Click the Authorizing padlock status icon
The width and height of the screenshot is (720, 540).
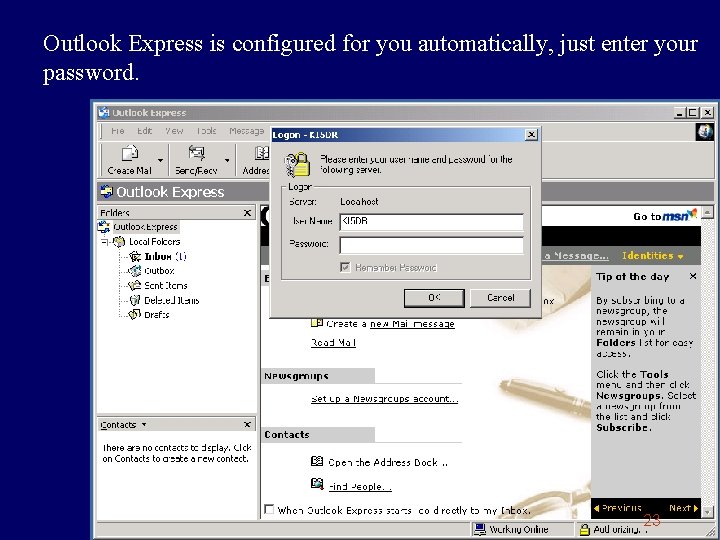(585, 530)
